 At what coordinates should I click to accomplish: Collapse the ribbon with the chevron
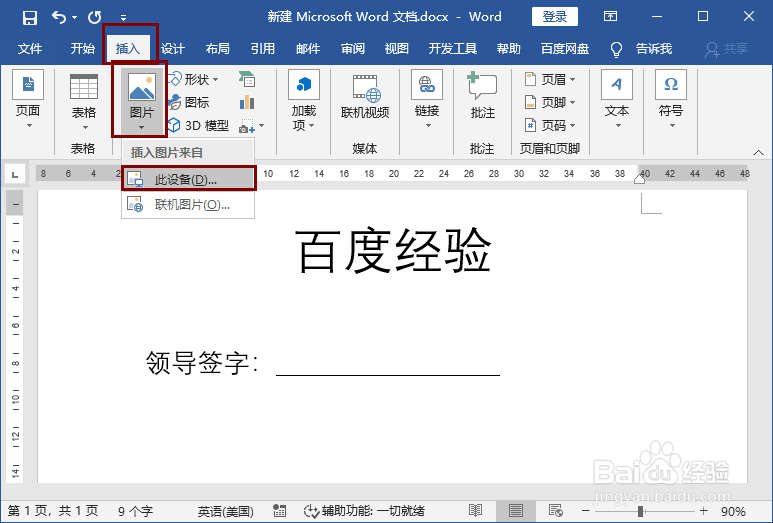759,153
